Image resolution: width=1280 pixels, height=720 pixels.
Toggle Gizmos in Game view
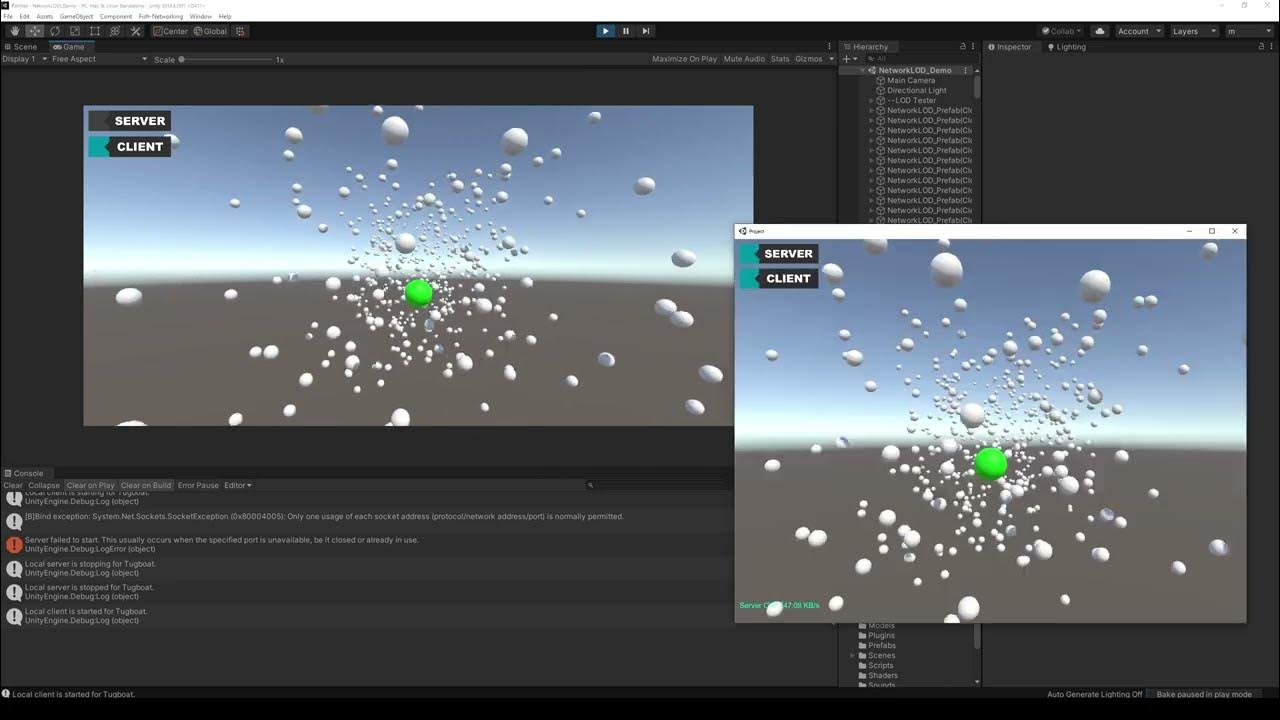pyautogui.click(x=808, y=59)
